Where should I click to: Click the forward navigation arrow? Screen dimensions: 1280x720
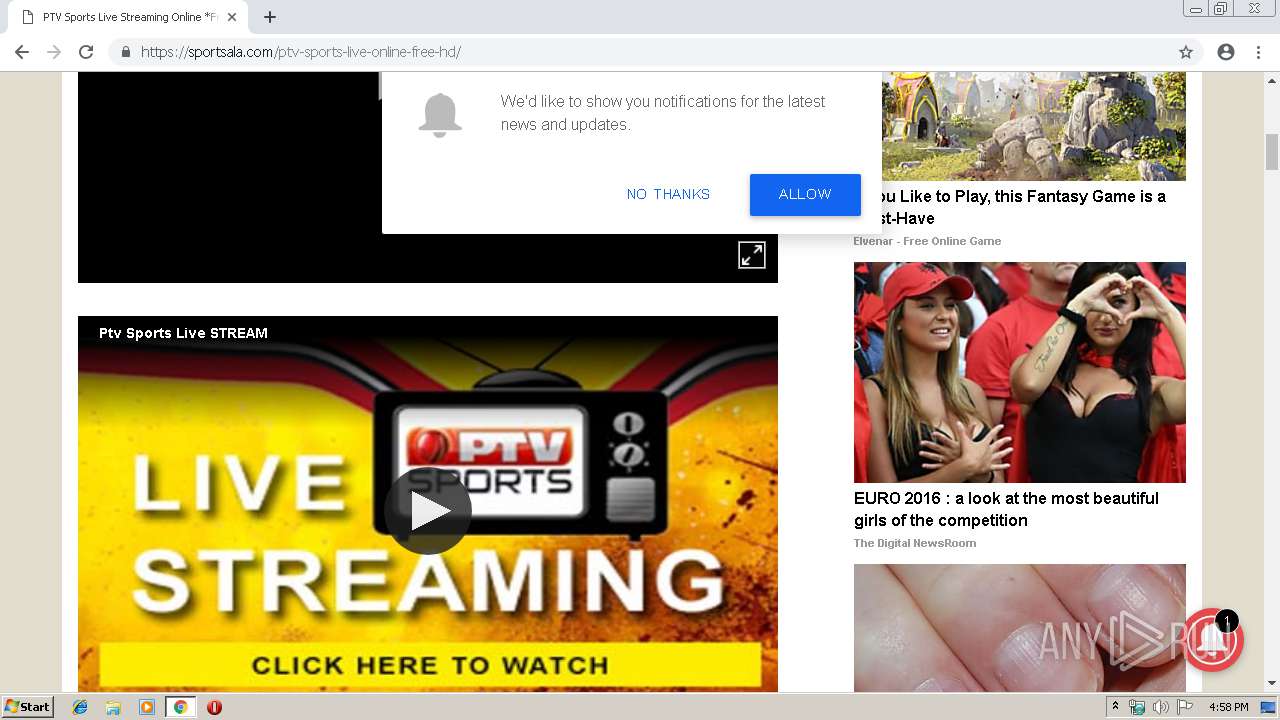coord(54,52)
